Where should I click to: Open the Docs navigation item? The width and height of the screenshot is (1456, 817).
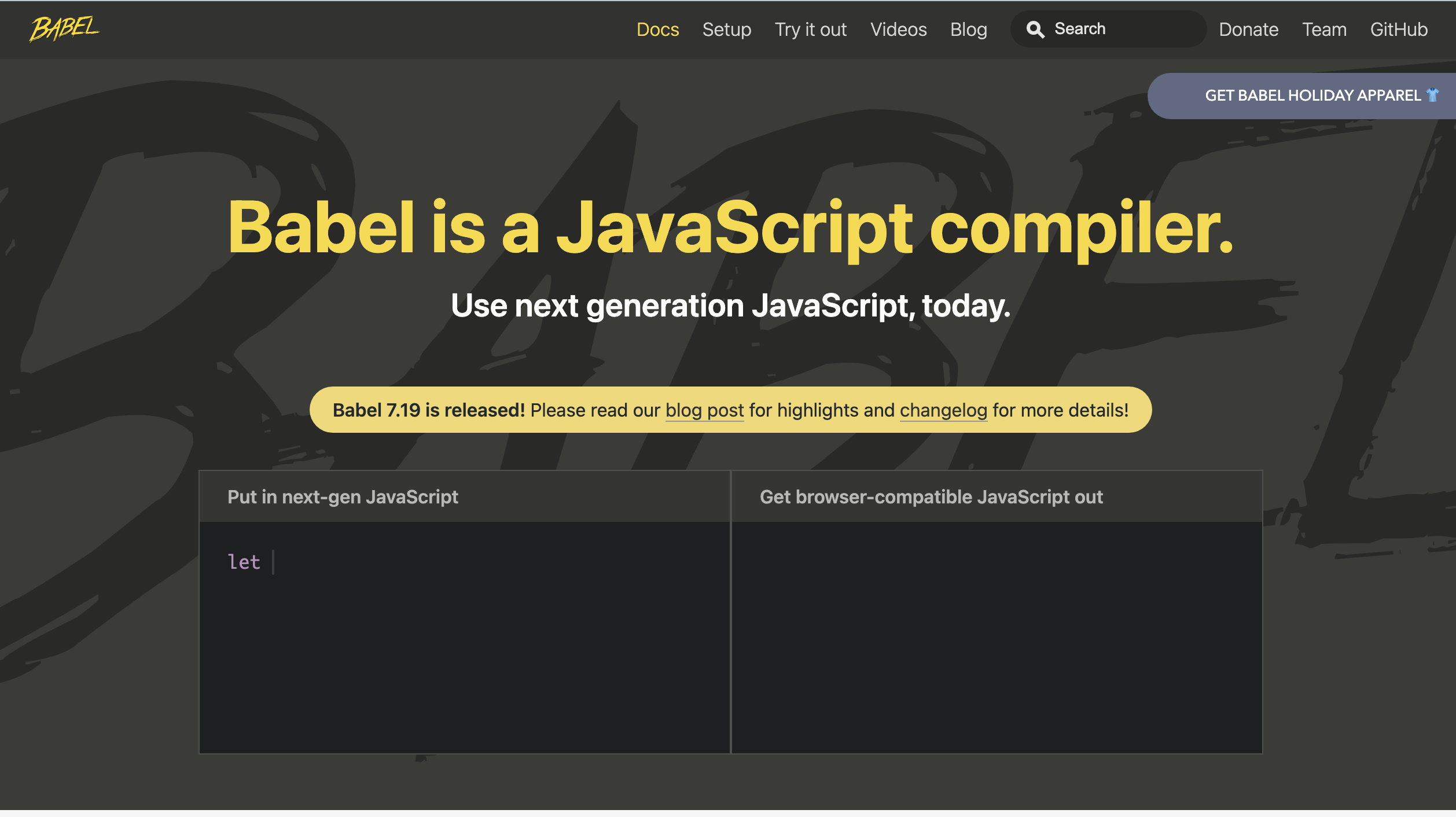click(x=657, y=30)
